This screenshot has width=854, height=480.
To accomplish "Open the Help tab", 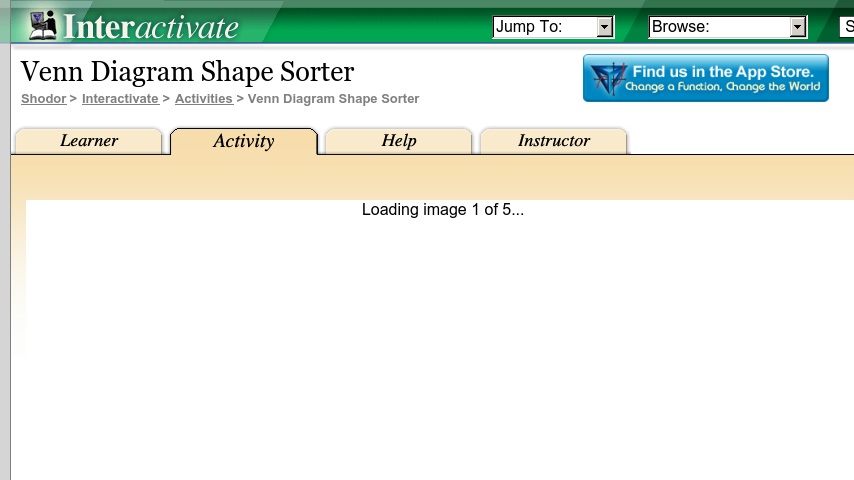I will point(398,141).
